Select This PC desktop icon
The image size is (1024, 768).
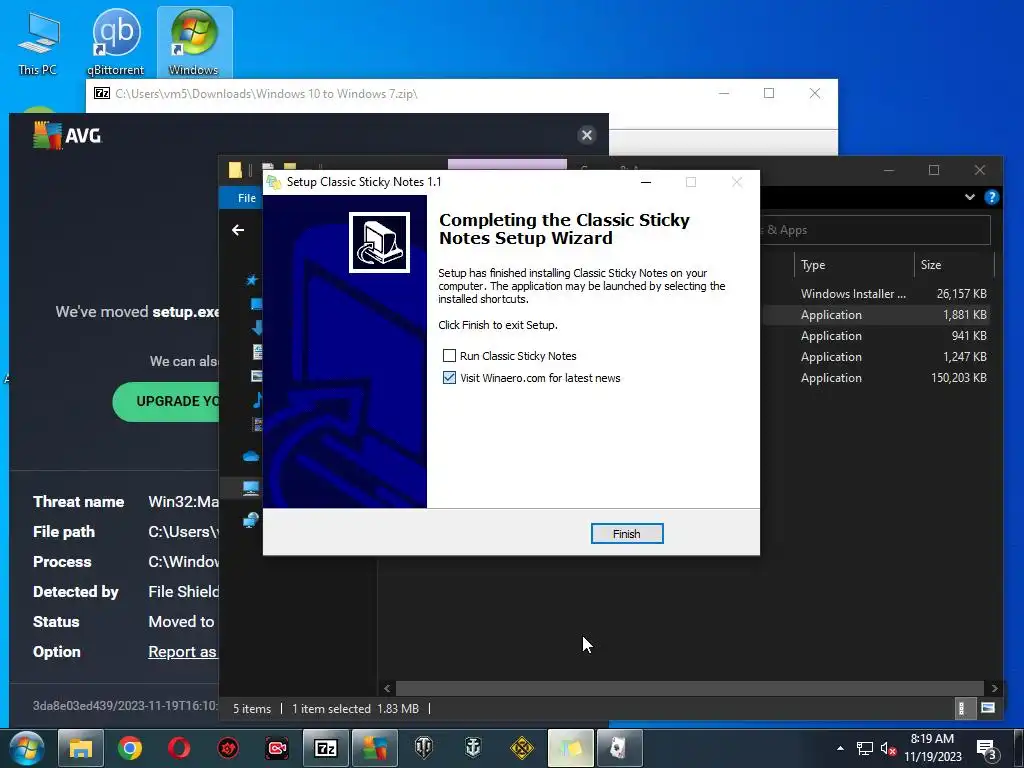tap(38, 42)
